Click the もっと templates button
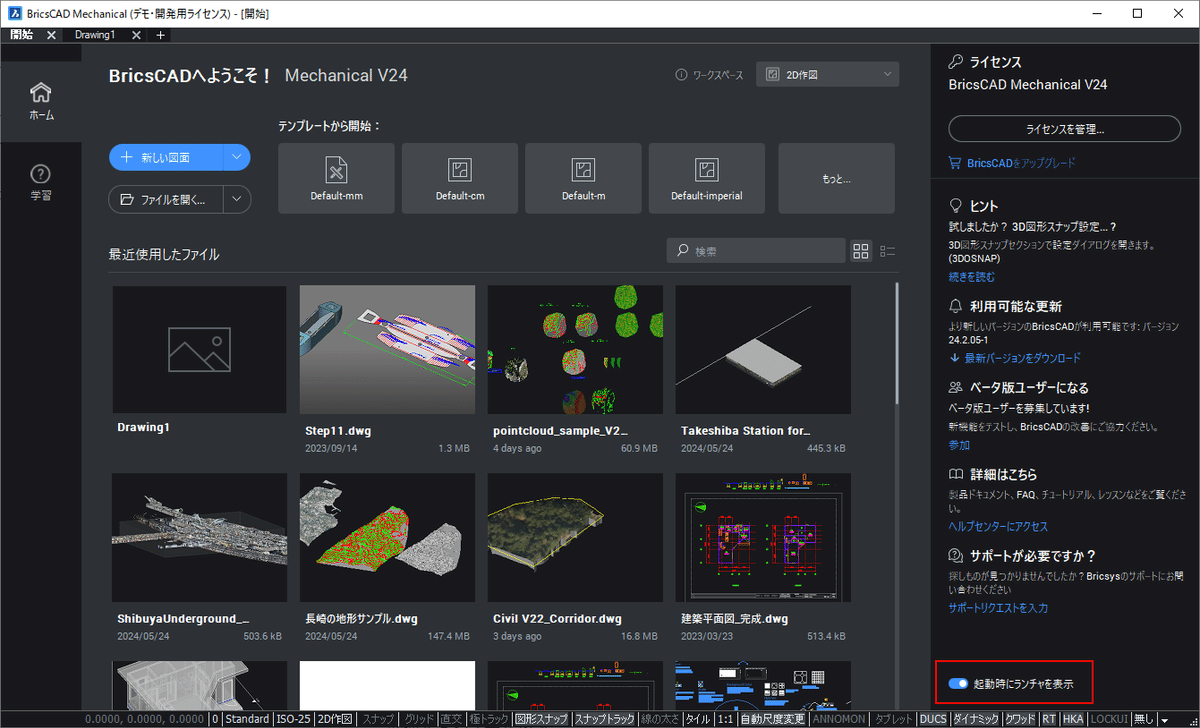Viewport: 1200px width, 728px height. click(837, 178)
